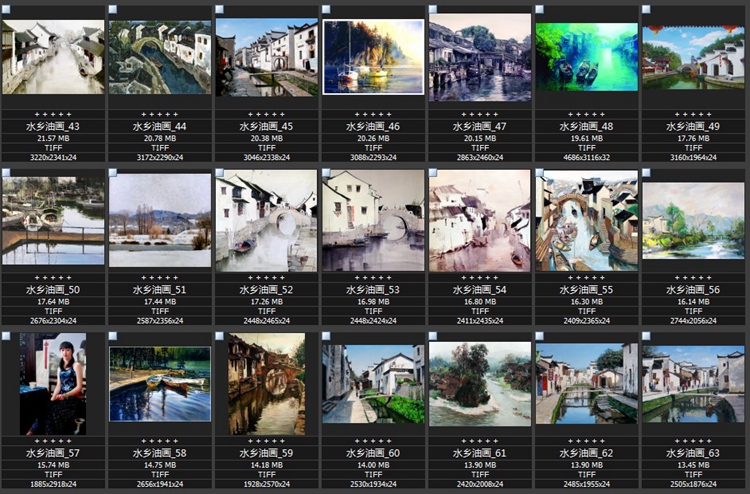This screenshot has height=494, width=750.
Task: Select the 水乡油画_55 colorful canal thumbnail
Action: (586, 220)
